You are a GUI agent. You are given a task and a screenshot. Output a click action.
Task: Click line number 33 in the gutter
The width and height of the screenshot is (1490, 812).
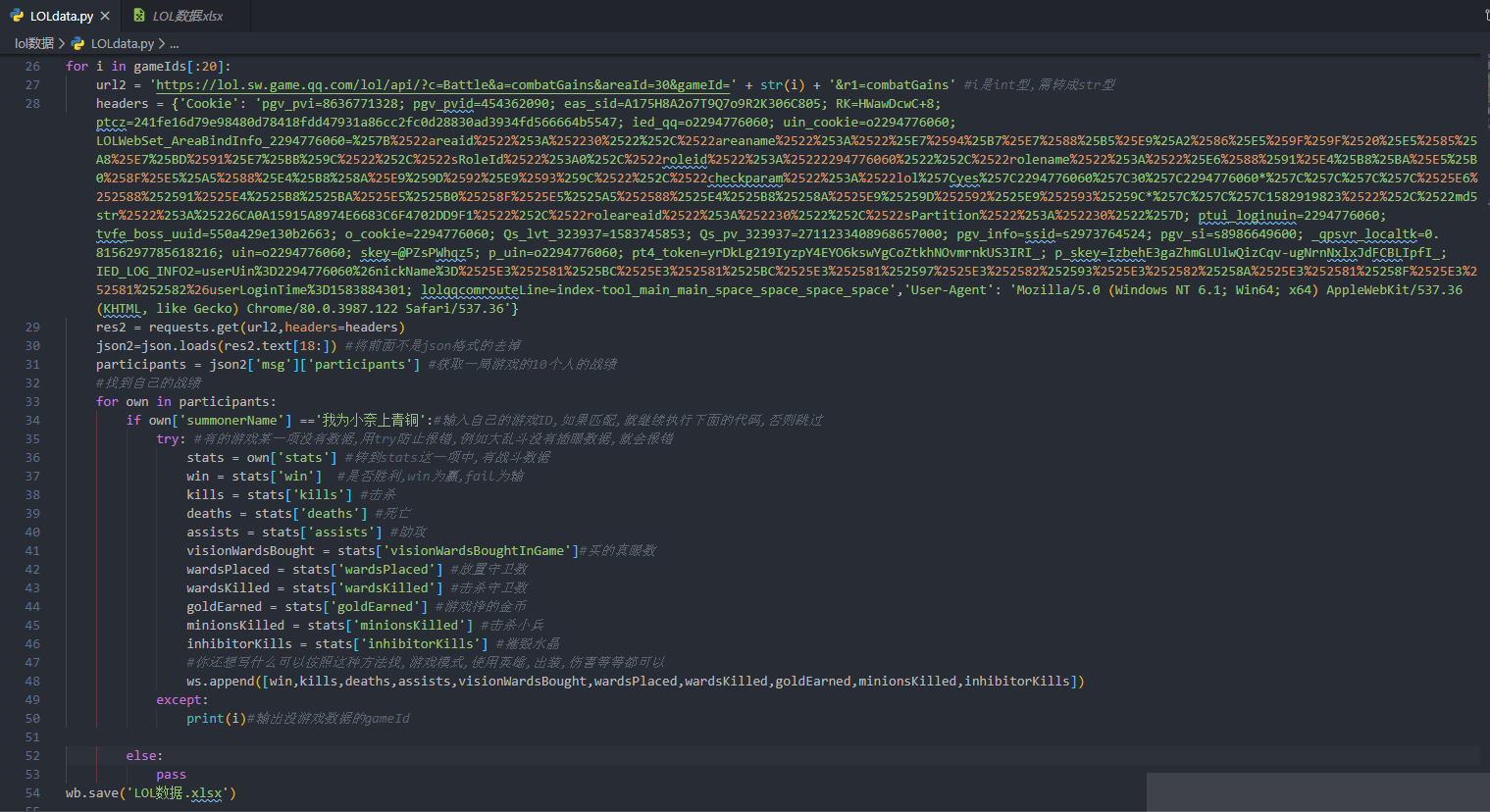click(32, 401)
